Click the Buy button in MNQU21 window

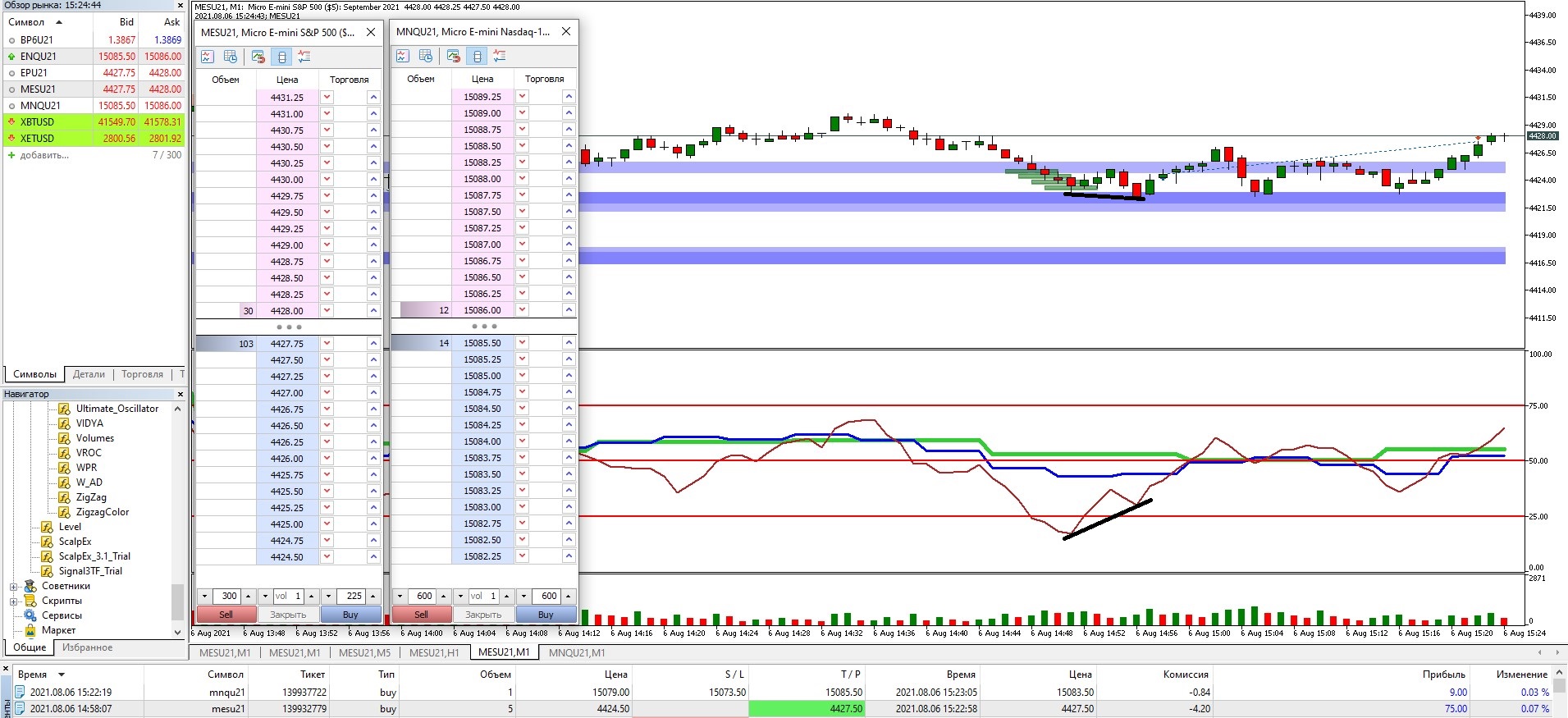pyautogui.click(x=546, y=615)
